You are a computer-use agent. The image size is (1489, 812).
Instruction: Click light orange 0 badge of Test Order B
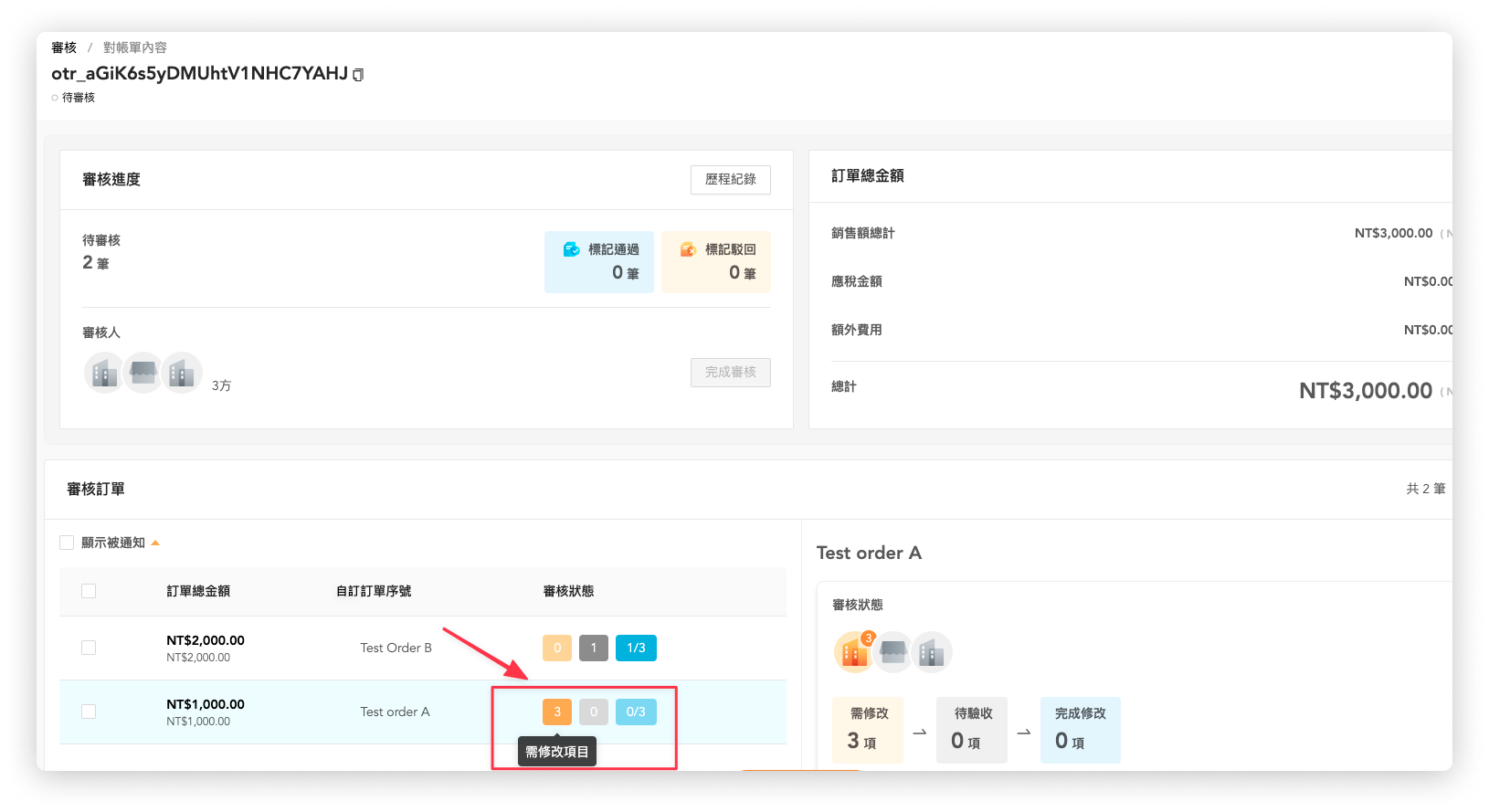coord(557,648)
